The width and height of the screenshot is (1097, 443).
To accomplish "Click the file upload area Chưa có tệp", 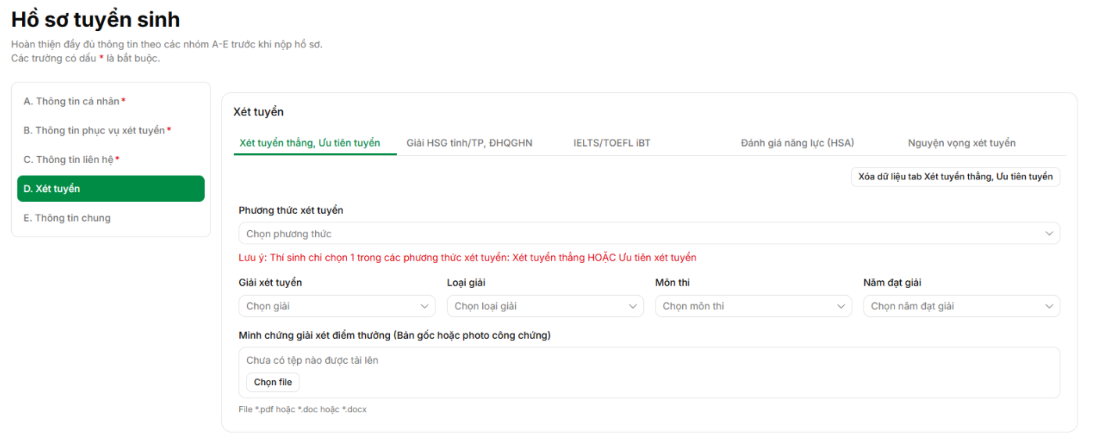I will [x=649, y=372].
